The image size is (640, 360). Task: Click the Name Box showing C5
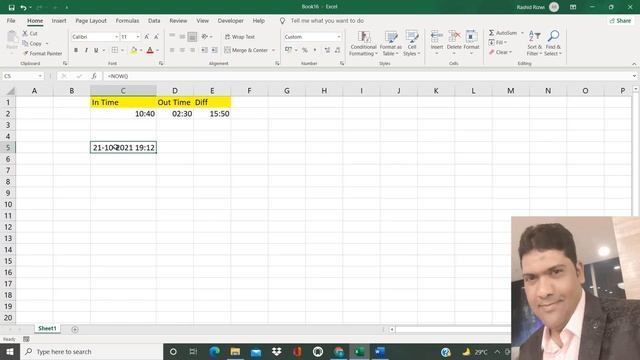(22, 76)
